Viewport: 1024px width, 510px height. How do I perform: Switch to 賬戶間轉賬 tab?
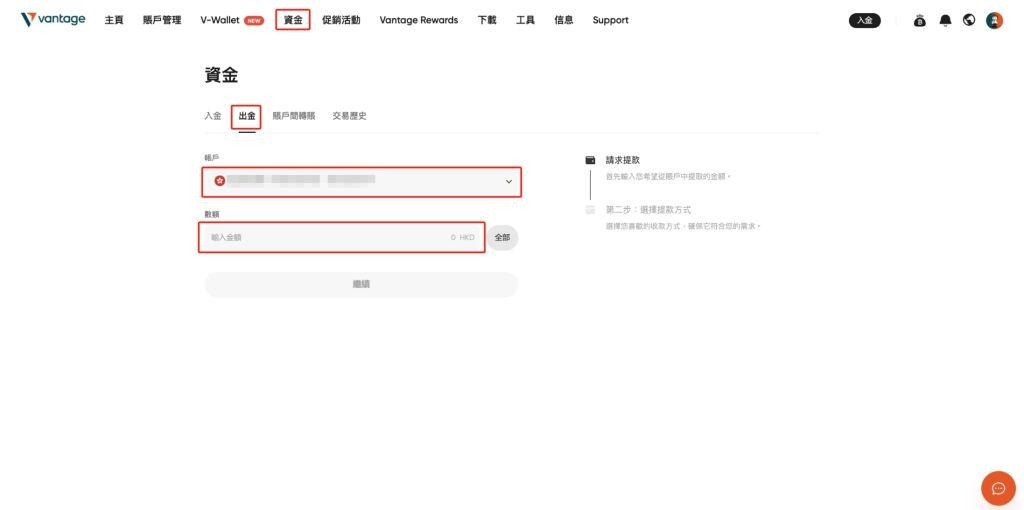[x=294, y=116]
